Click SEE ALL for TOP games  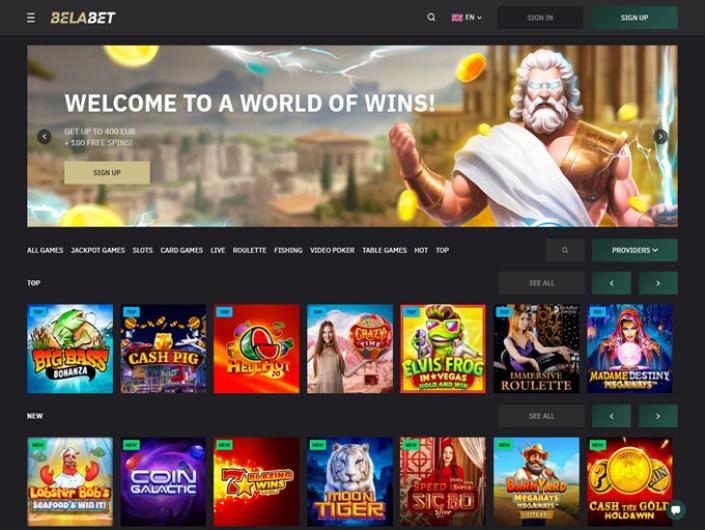pyautogui.click(x=541, y=283)
